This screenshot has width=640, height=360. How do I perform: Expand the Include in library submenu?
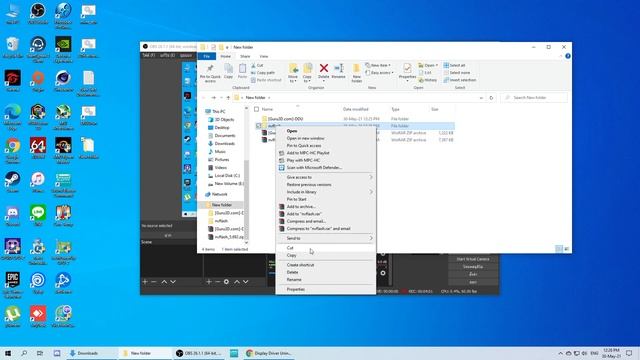tap(326, 192)
